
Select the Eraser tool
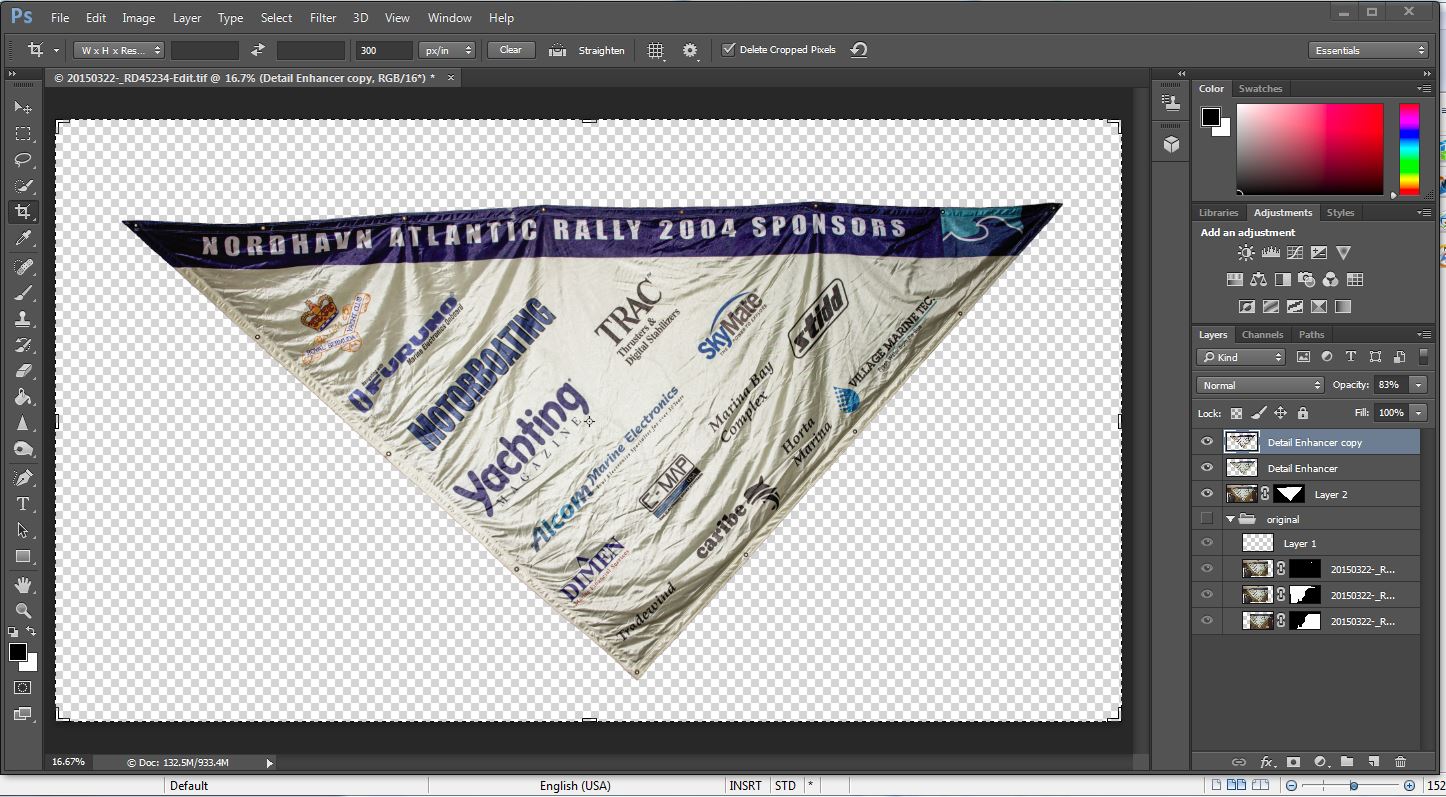point(22,371)
